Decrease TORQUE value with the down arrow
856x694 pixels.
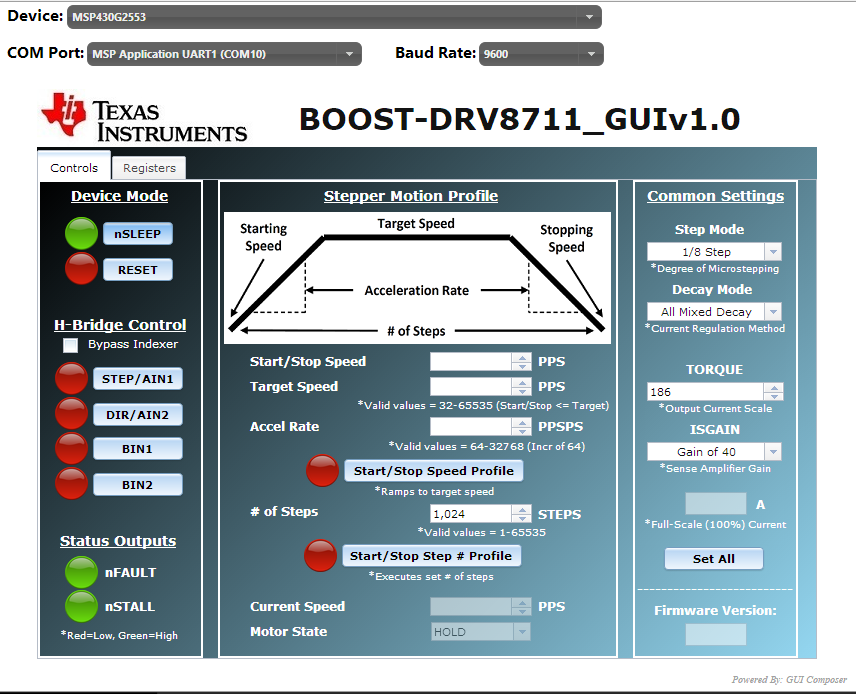774,396
